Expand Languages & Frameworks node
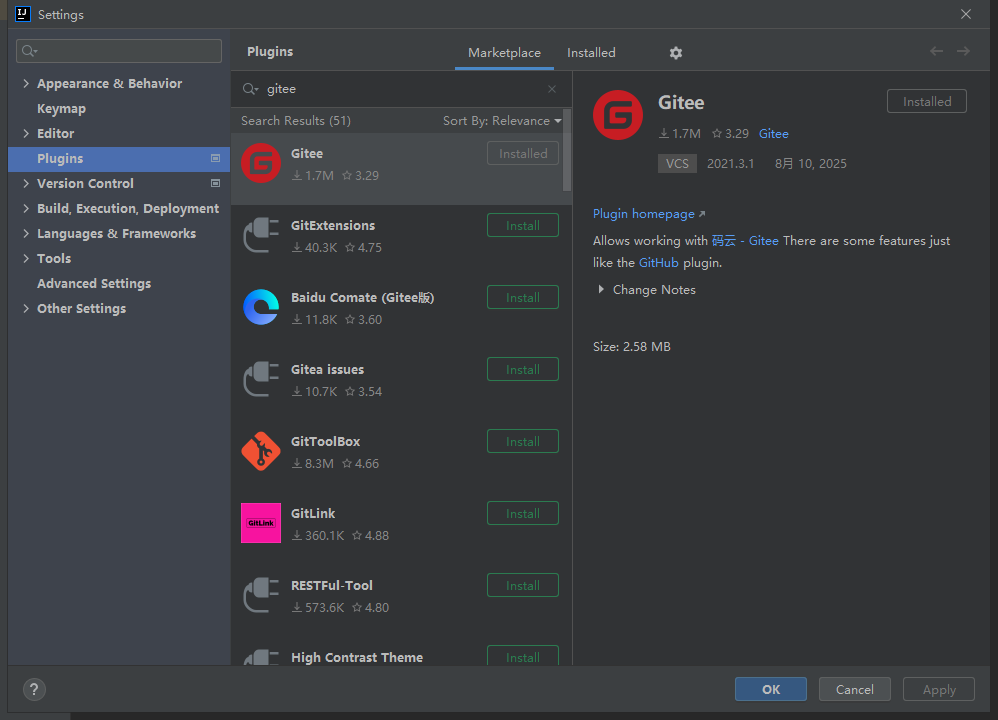 click(26, 234)
